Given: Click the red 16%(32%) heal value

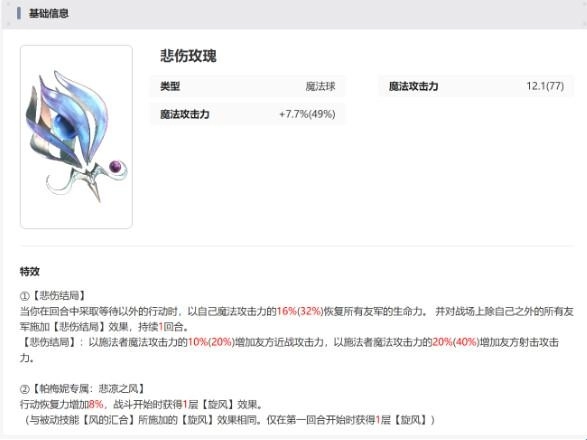Looking at the screenshot, I should (x=300, y=312).
